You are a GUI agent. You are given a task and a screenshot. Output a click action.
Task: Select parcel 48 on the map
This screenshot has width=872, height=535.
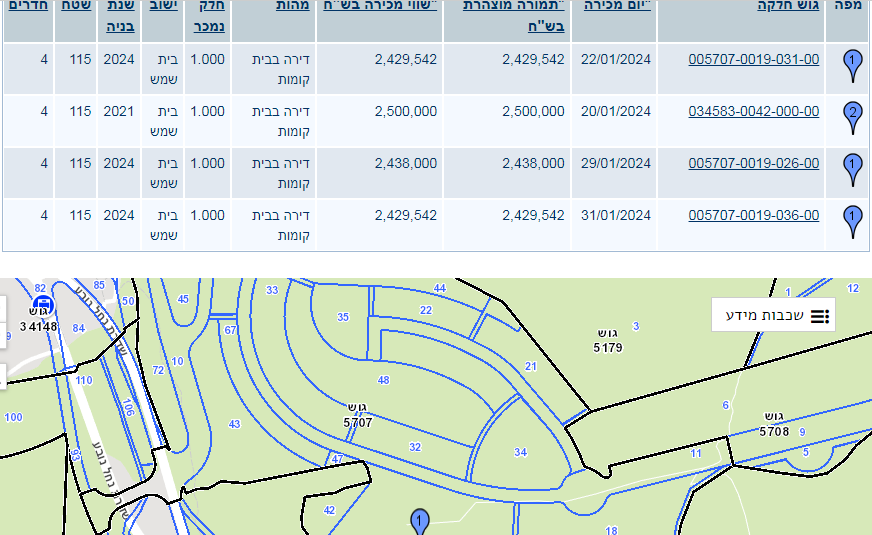coord(384,380)
